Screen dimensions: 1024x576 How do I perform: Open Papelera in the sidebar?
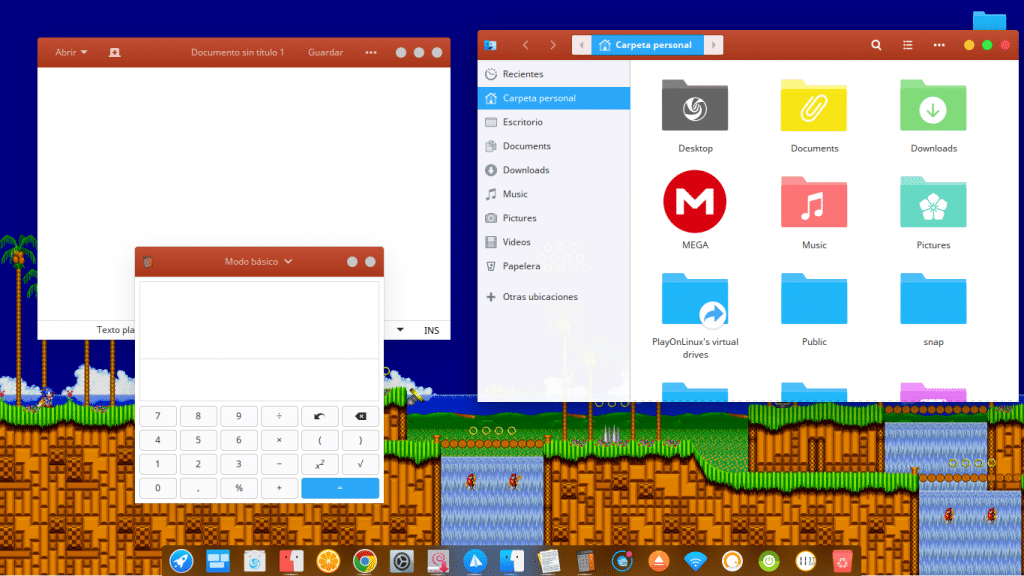click(x=554, y=266)
